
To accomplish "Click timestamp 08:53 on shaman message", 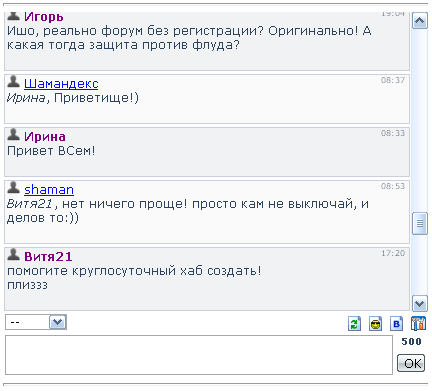I will [393, 186].
